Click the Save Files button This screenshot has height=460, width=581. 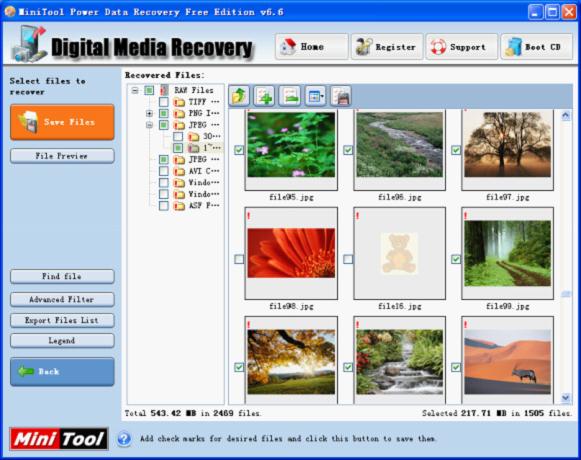click(62, 122)
